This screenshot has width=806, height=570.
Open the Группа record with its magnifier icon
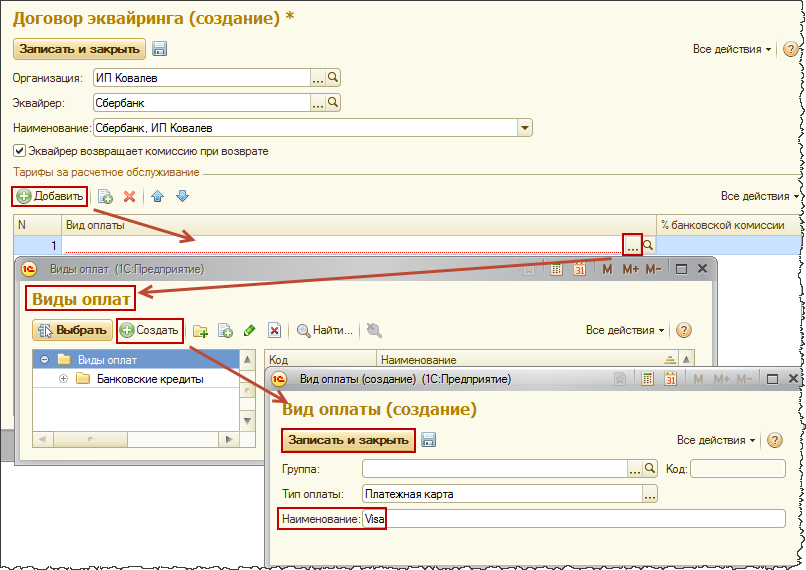pos(650,469)
